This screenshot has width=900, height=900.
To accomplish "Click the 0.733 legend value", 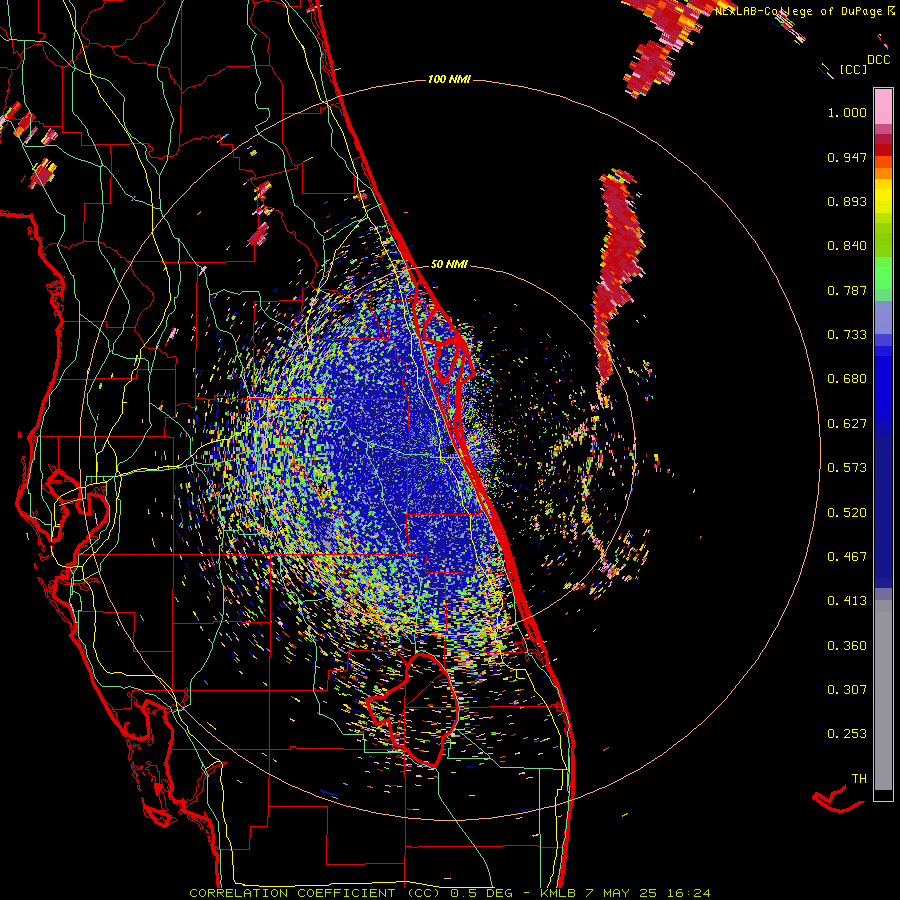I will coord(847,335).
